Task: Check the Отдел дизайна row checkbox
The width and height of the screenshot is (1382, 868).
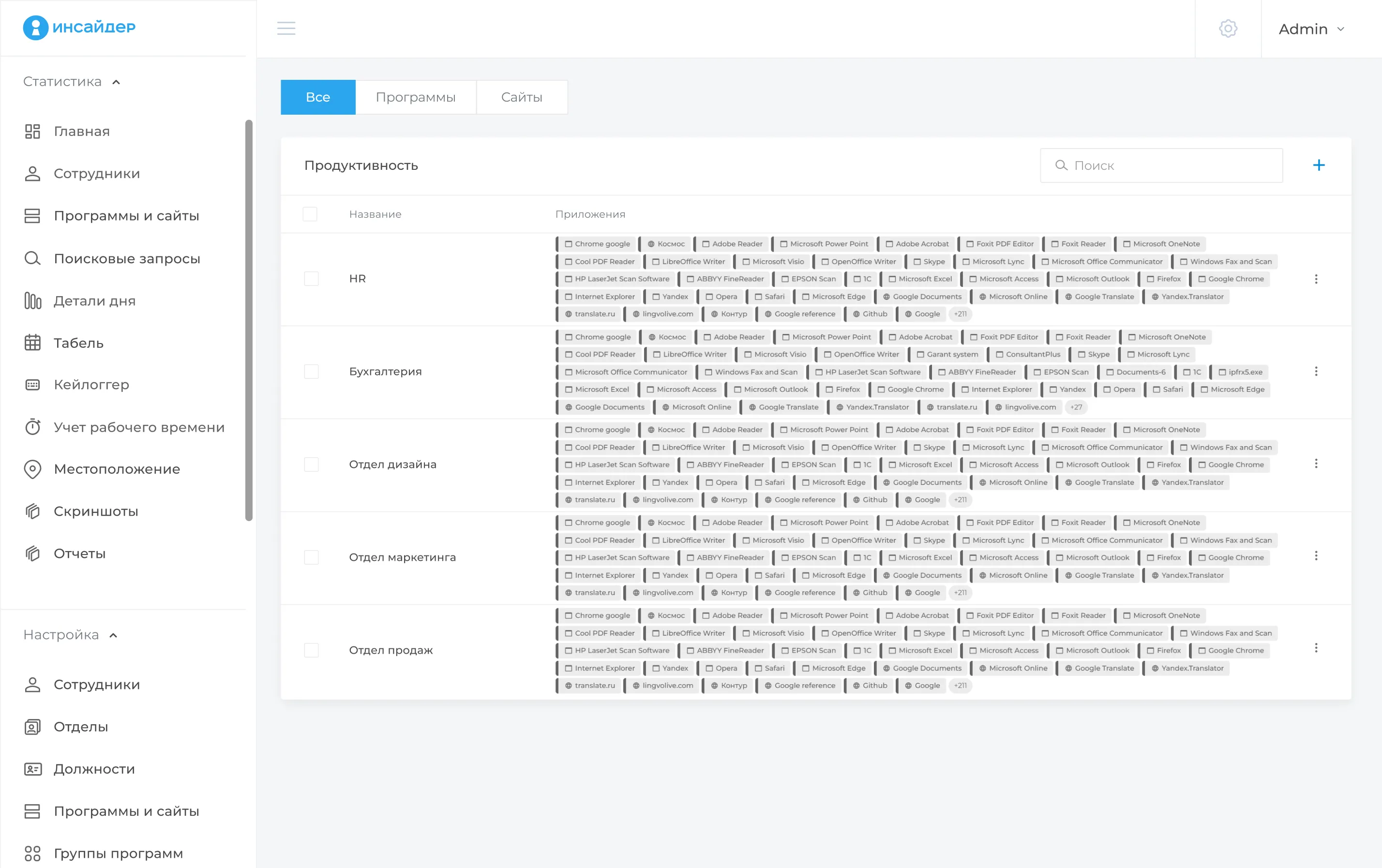Action: tap(311, 464)
